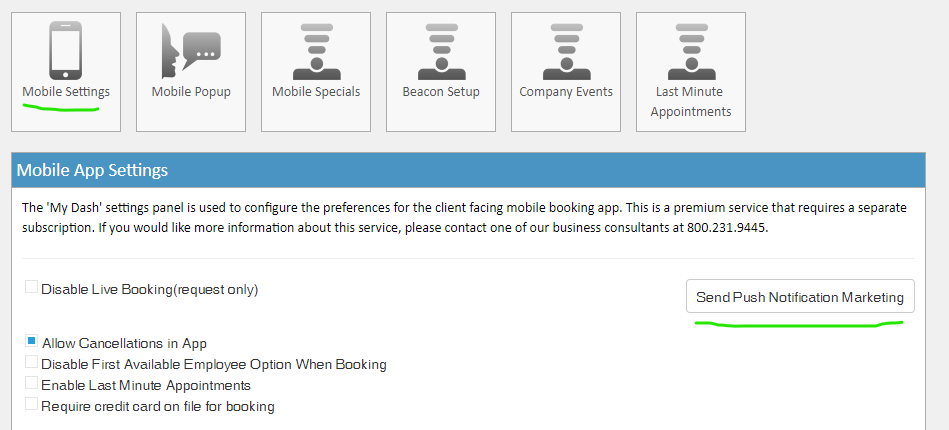The height and width of the screenshot is (430, 949).
Task: Click the 800.231.9445 phone number
Action: tap(727, 230)
